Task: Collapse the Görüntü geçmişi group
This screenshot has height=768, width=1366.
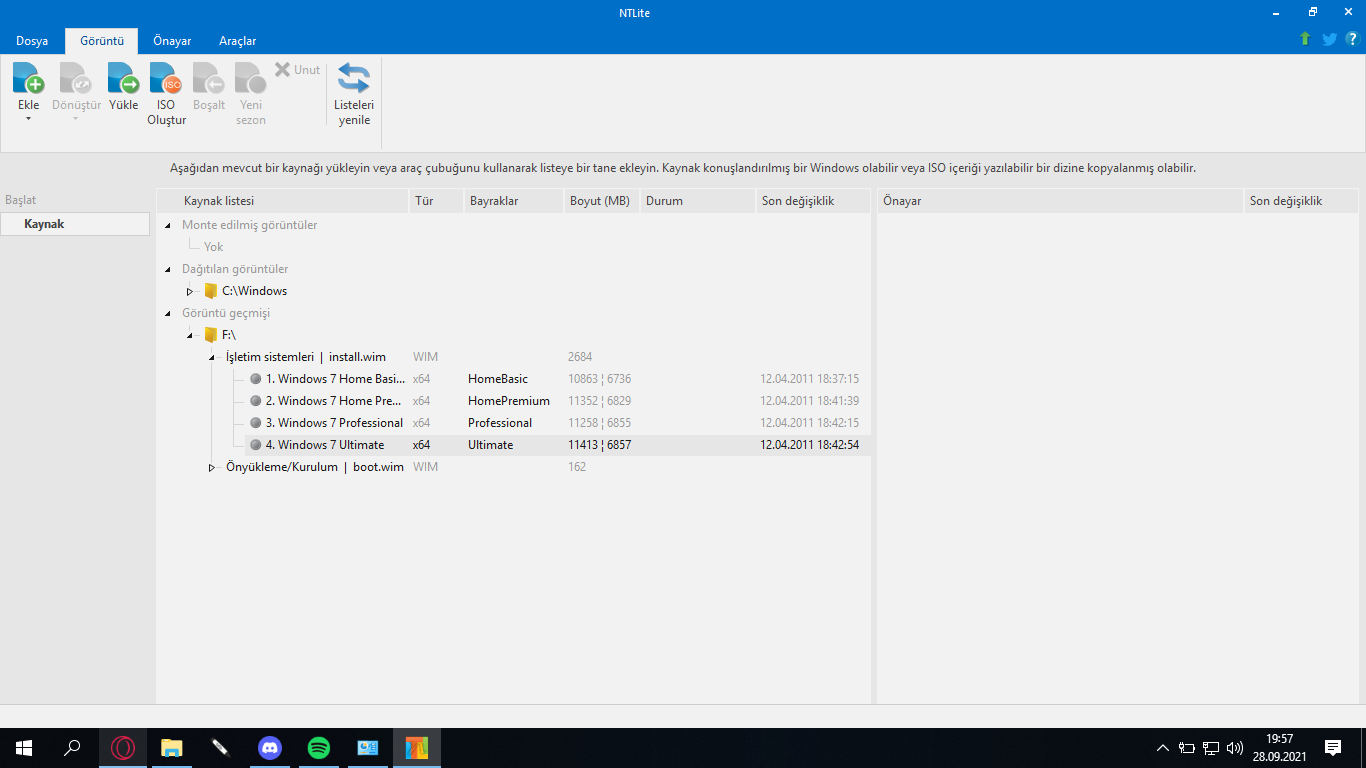Action: (x=168, y=314)
